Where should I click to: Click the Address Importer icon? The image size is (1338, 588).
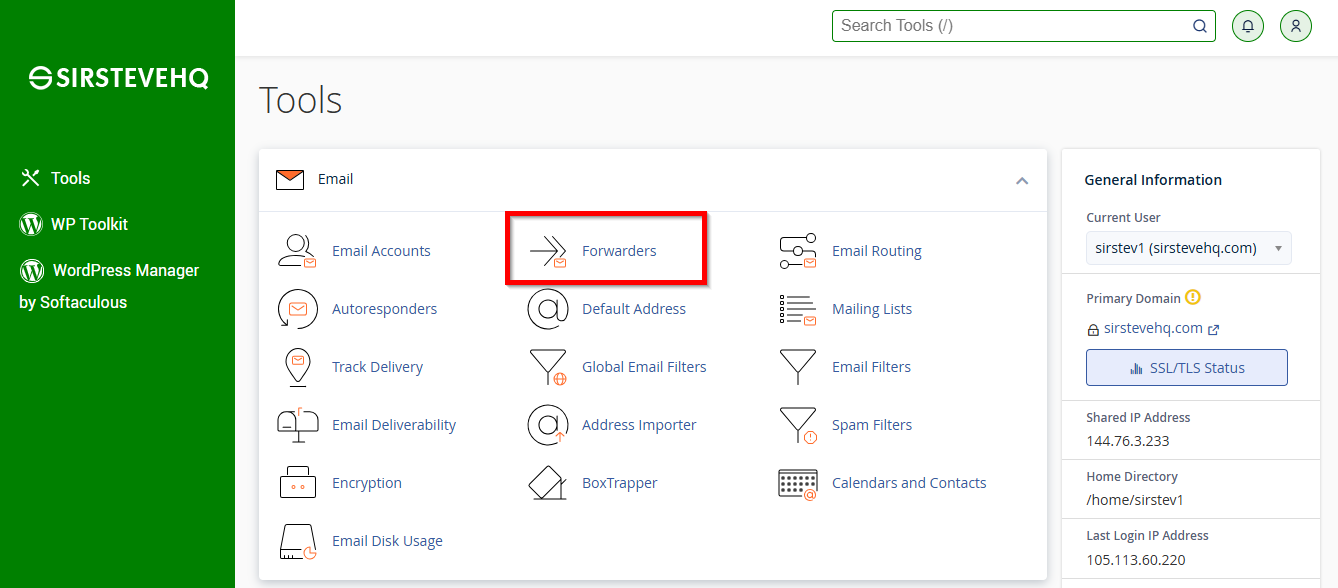(547, 425)
